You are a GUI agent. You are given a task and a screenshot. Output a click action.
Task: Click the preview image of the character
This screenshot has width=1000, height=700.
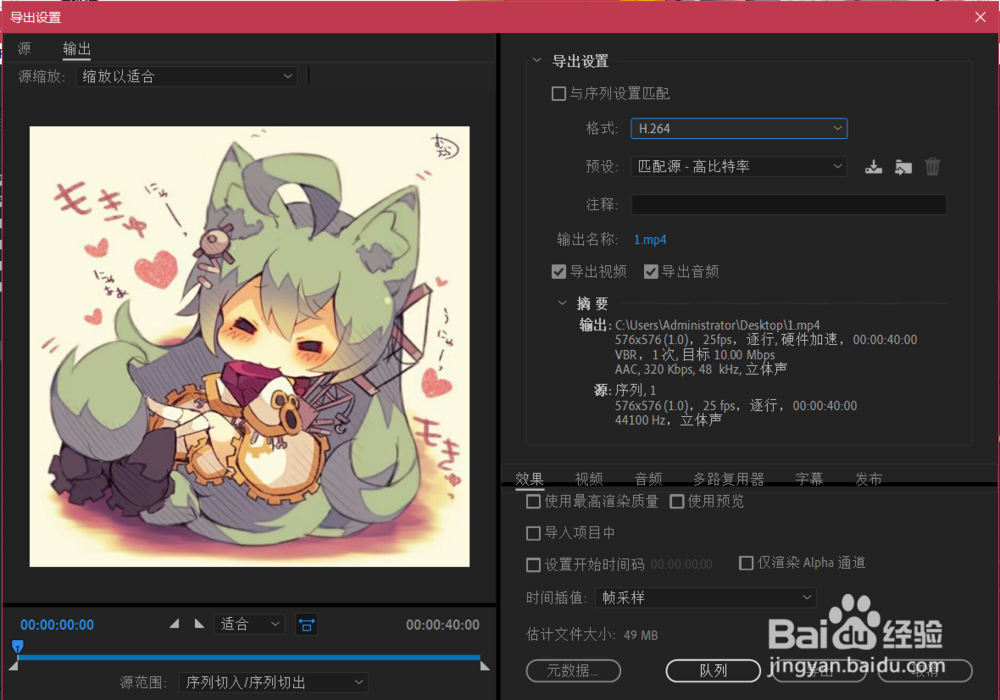pos(249,346)
